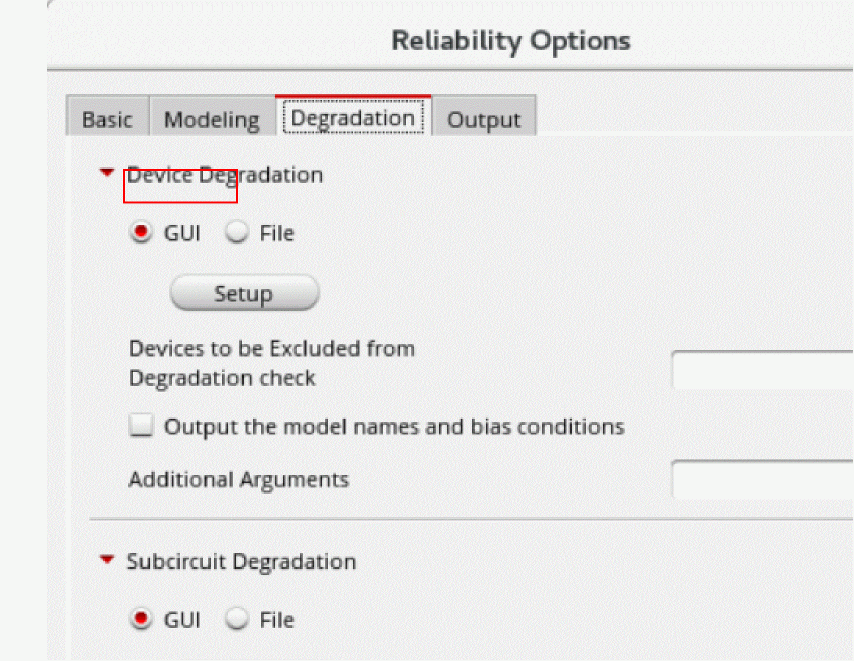
Task: Click the Additional Arguments label
Action: point(239,480)
